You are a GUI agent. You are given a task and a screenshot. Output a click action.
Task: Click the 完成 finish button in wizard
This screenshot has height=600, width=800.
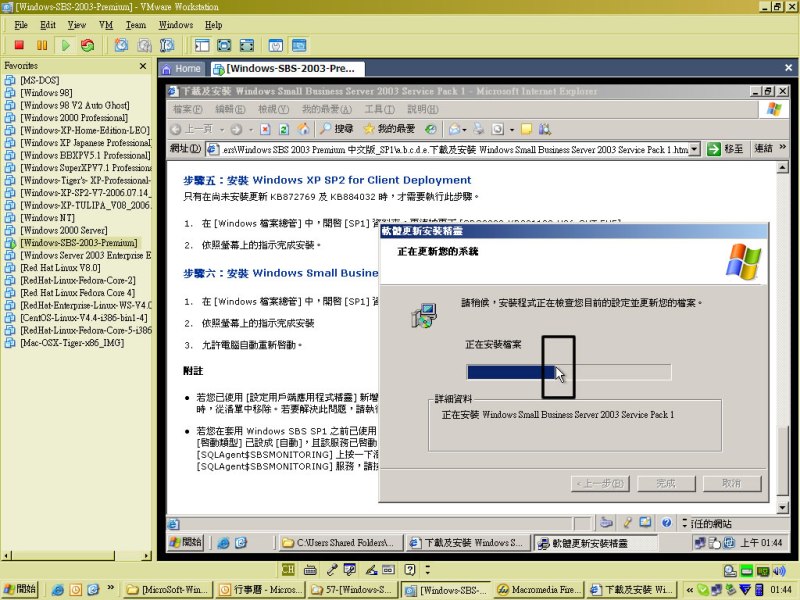coord(666,483)
